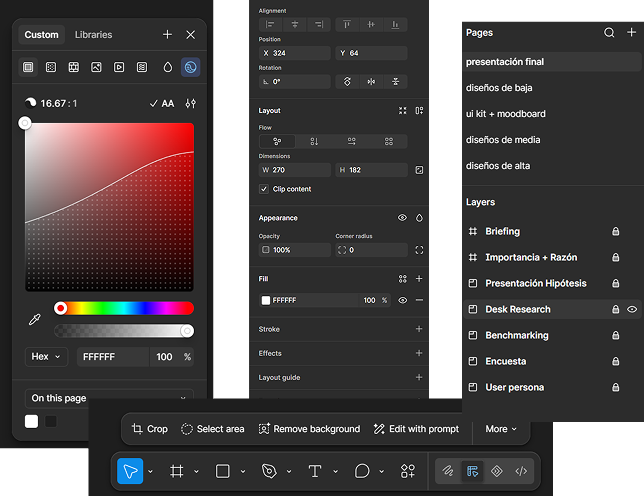644x496 pixels.
Task: Open the blend mode droplet in color picker
Action: tap(168, 67)
